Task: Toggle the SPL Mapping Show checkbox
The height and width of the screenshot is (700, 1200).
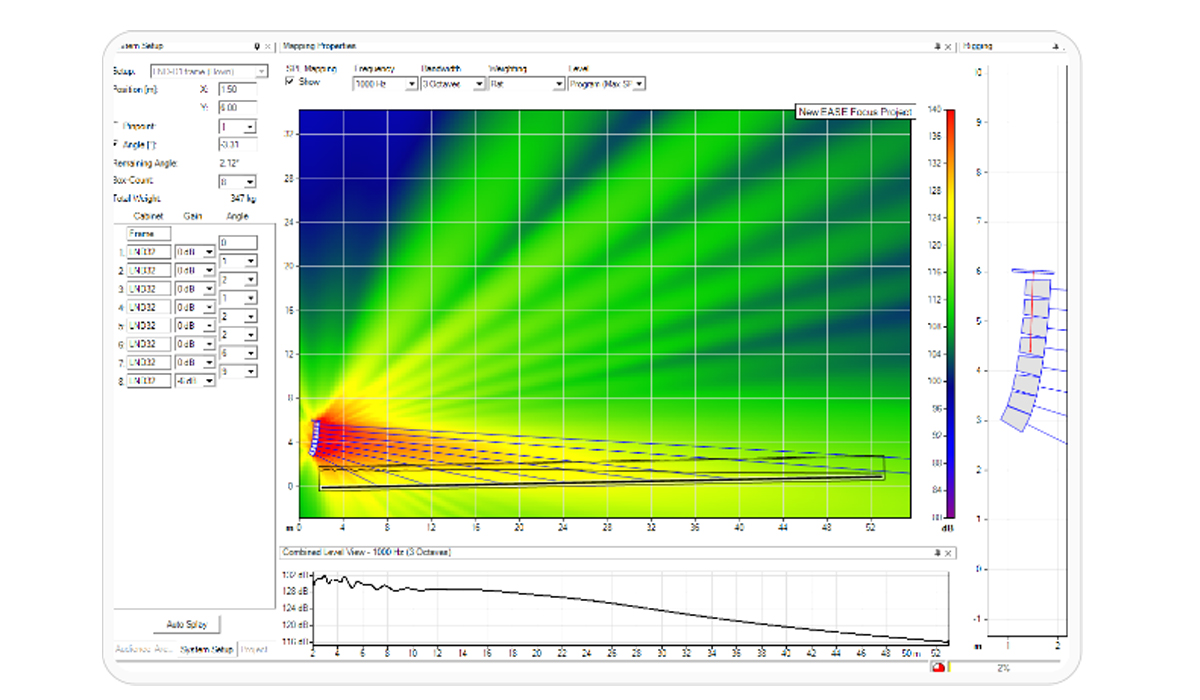Action: point(290,82)
